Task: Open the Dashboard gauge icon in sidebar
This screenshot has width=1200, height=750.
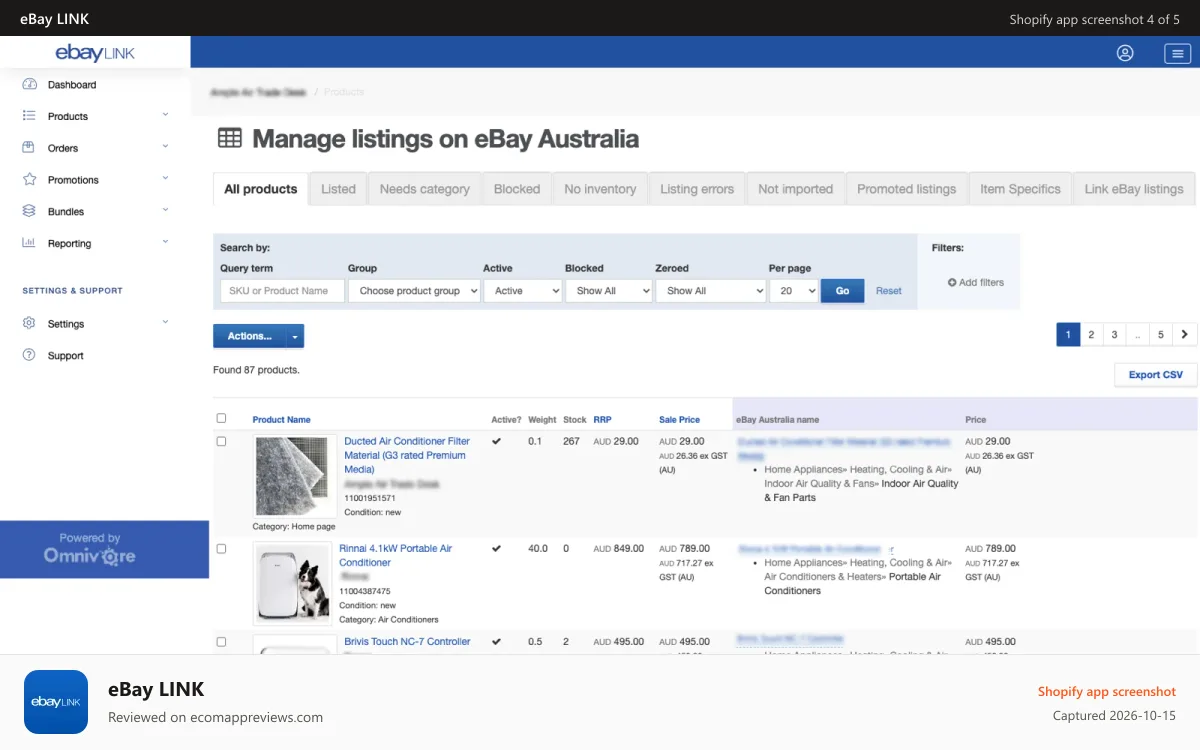Action: (x=29, y=85)
